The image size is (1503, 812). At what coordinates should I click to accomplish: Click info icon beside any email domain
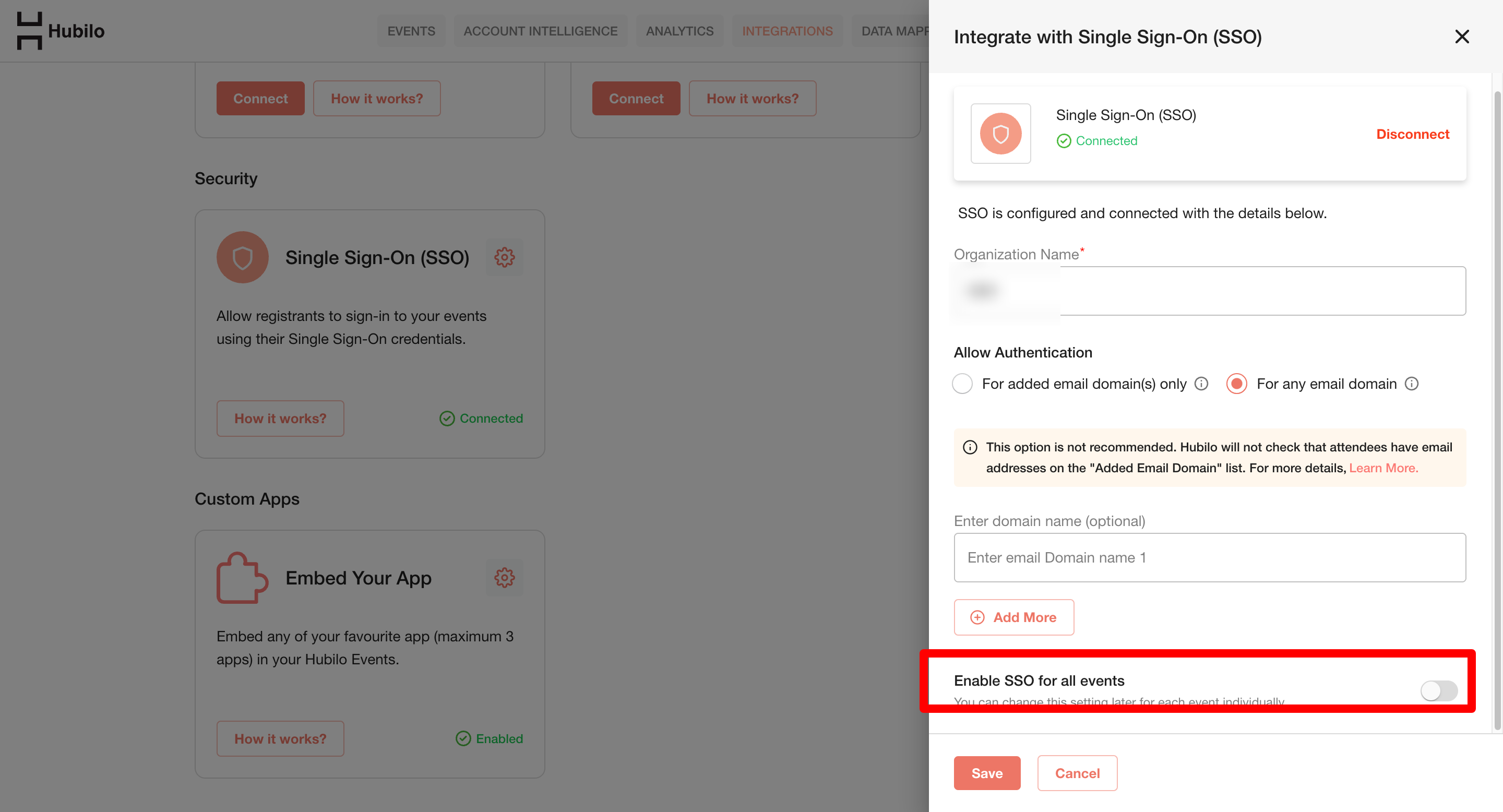coord(1411,383)
